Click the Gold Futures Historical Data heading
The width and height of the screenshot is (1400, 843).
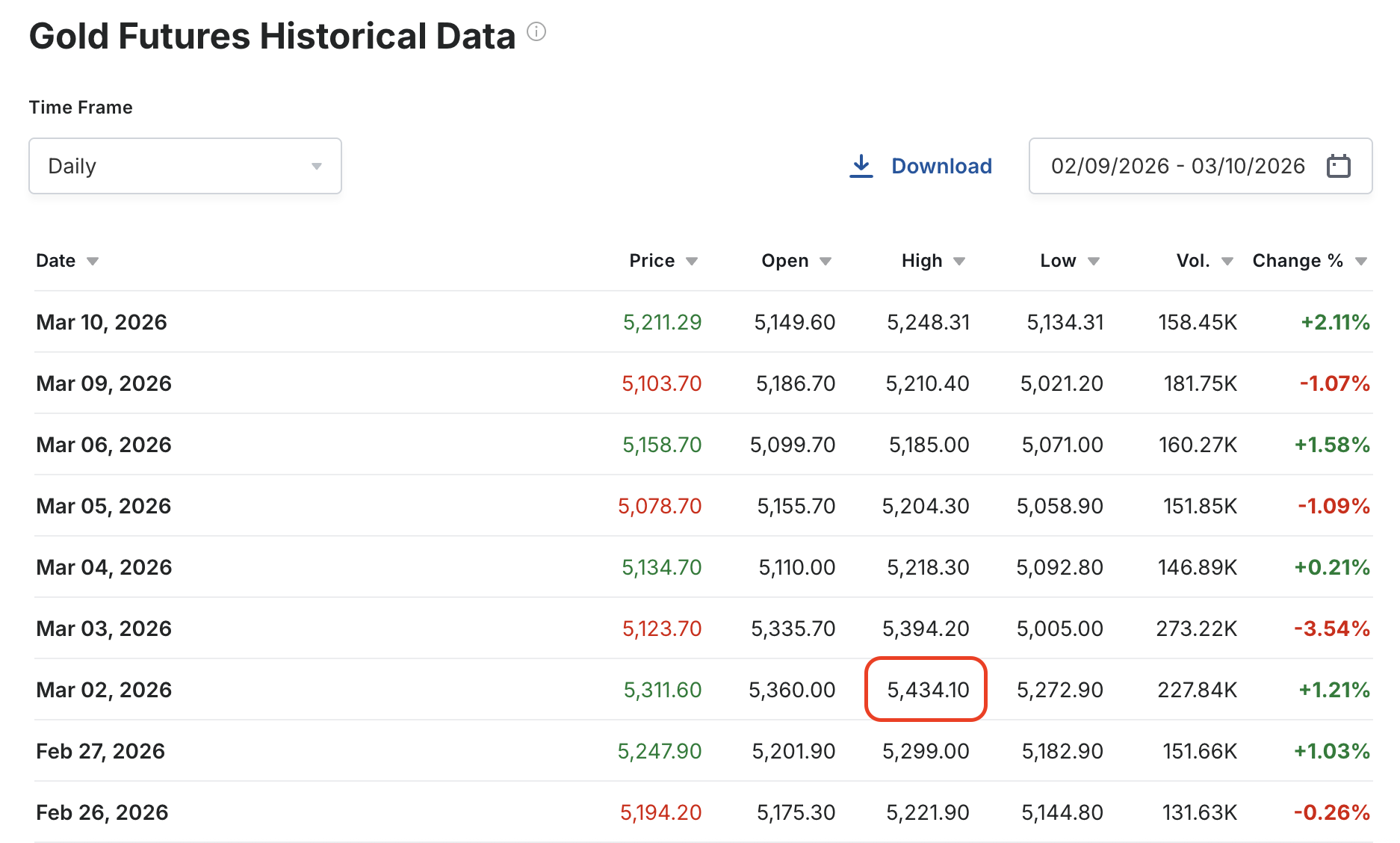click(x=272, y=36)
